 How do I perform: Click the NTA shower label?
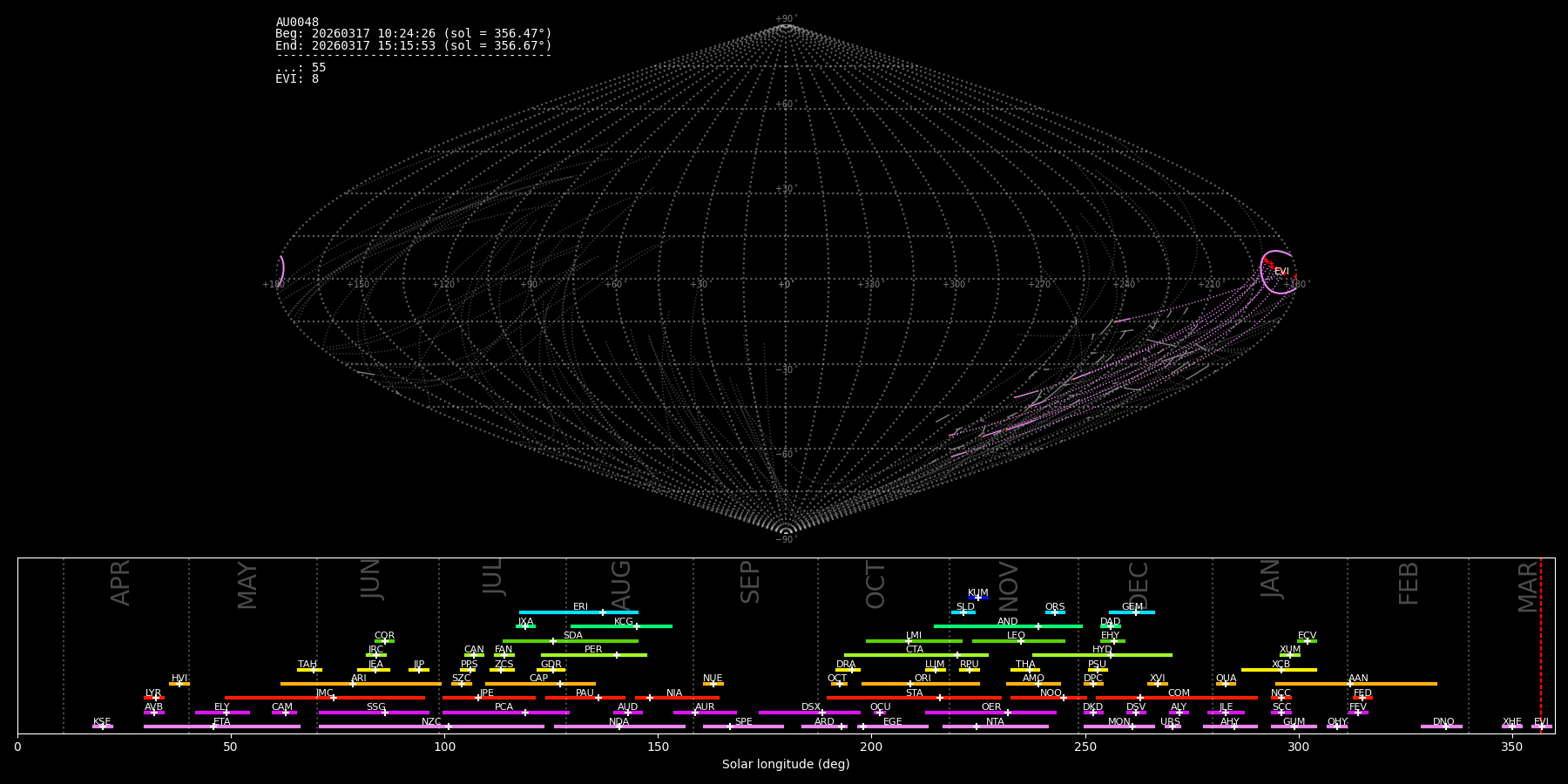995,722
